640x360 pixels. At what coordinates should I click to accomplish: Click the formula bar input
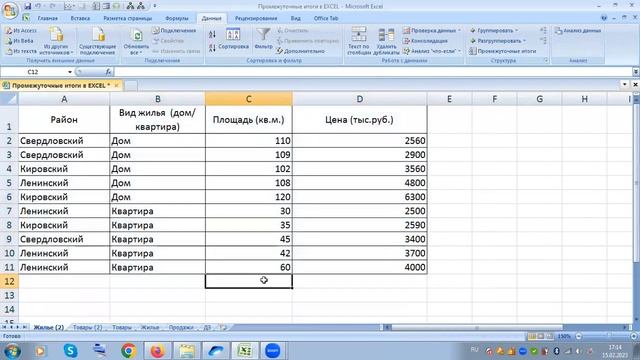click(x=373, y=72)
